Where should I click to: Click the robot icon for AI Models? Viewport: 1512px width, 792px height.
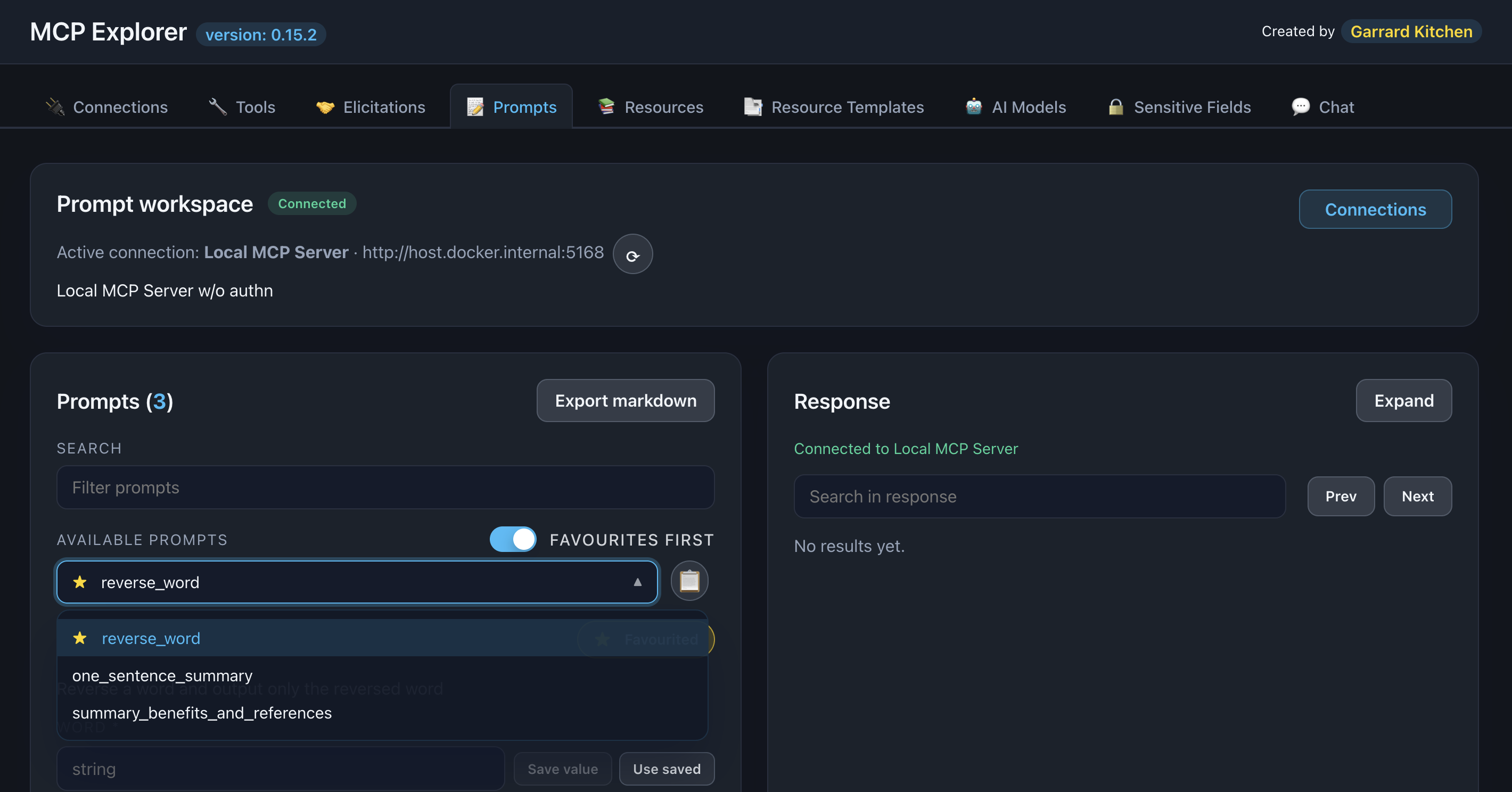click(973, 107)
